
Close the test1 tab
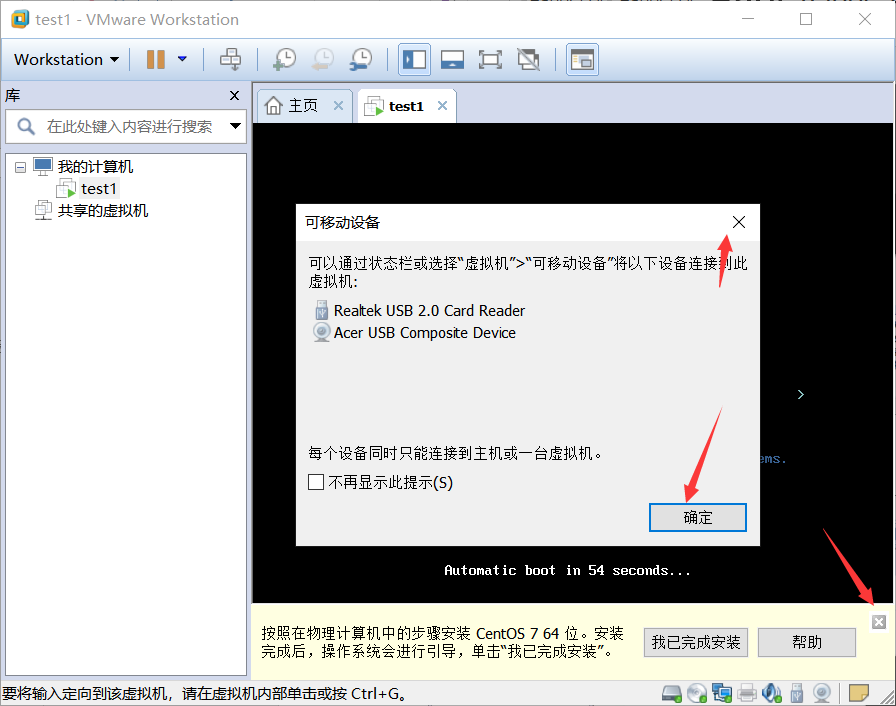tap(442, 106)
